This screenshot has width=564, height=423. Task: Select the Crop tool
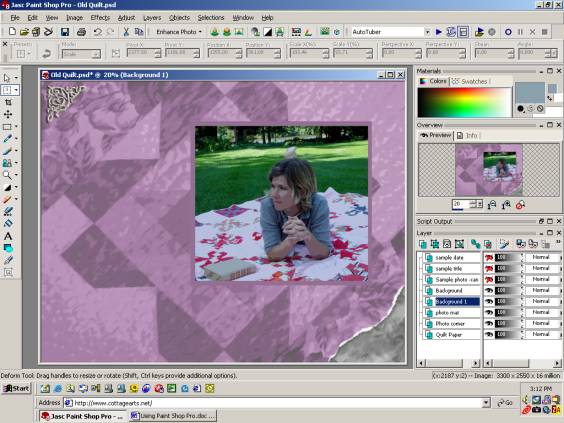click(x=8, y=102)
